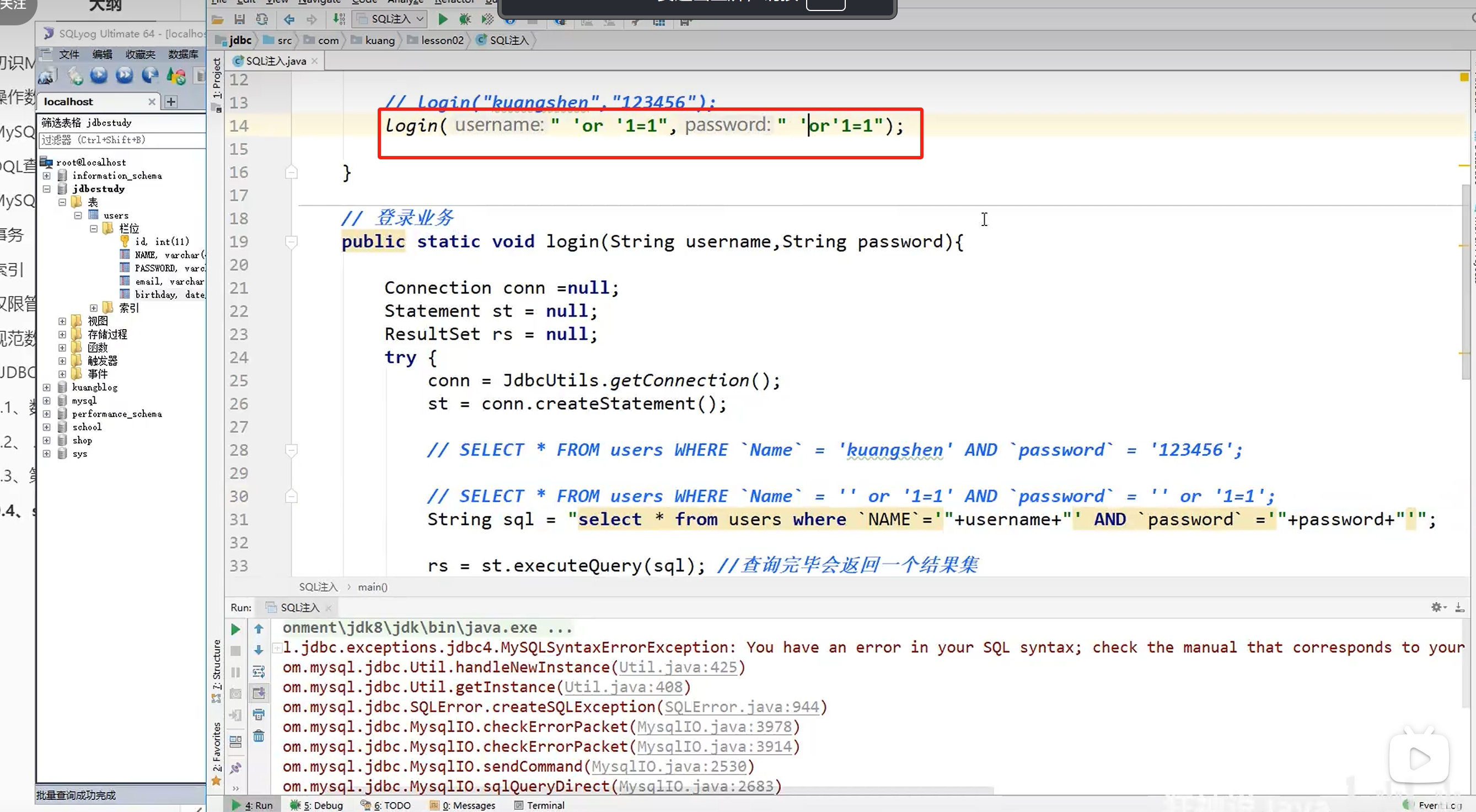Expand the kuangblog database node

tap(47, 388)
